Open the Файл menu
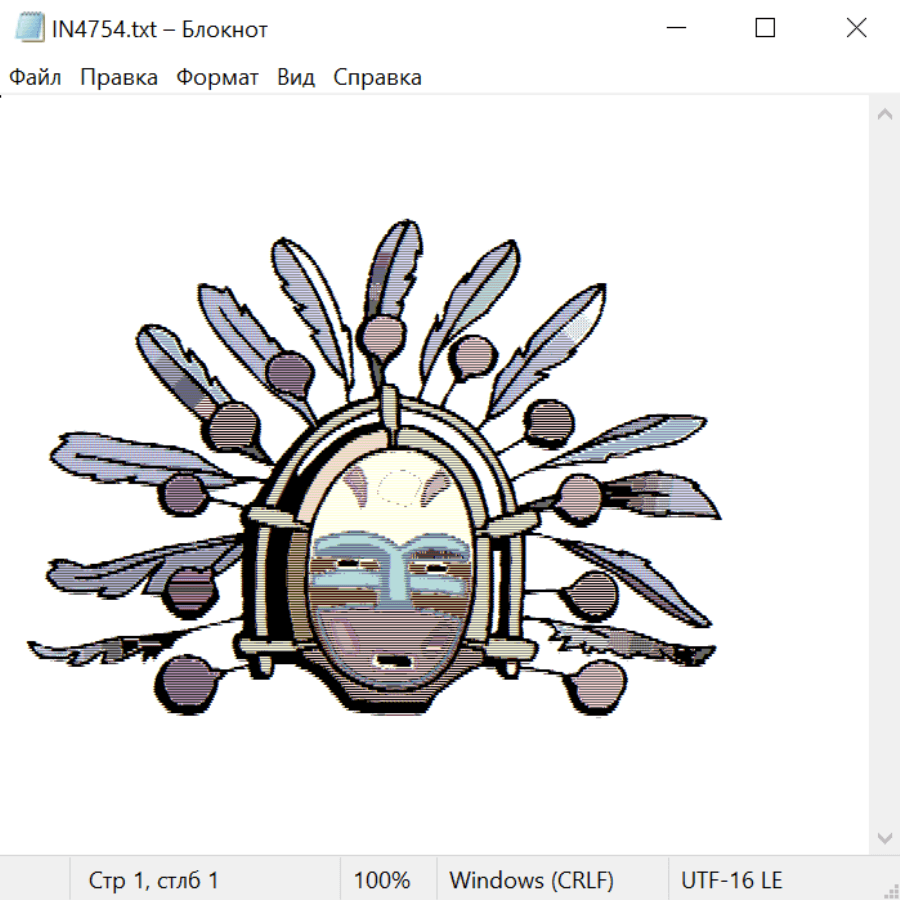The width and height of the screenshot is (900, 900). coord(36,77)
